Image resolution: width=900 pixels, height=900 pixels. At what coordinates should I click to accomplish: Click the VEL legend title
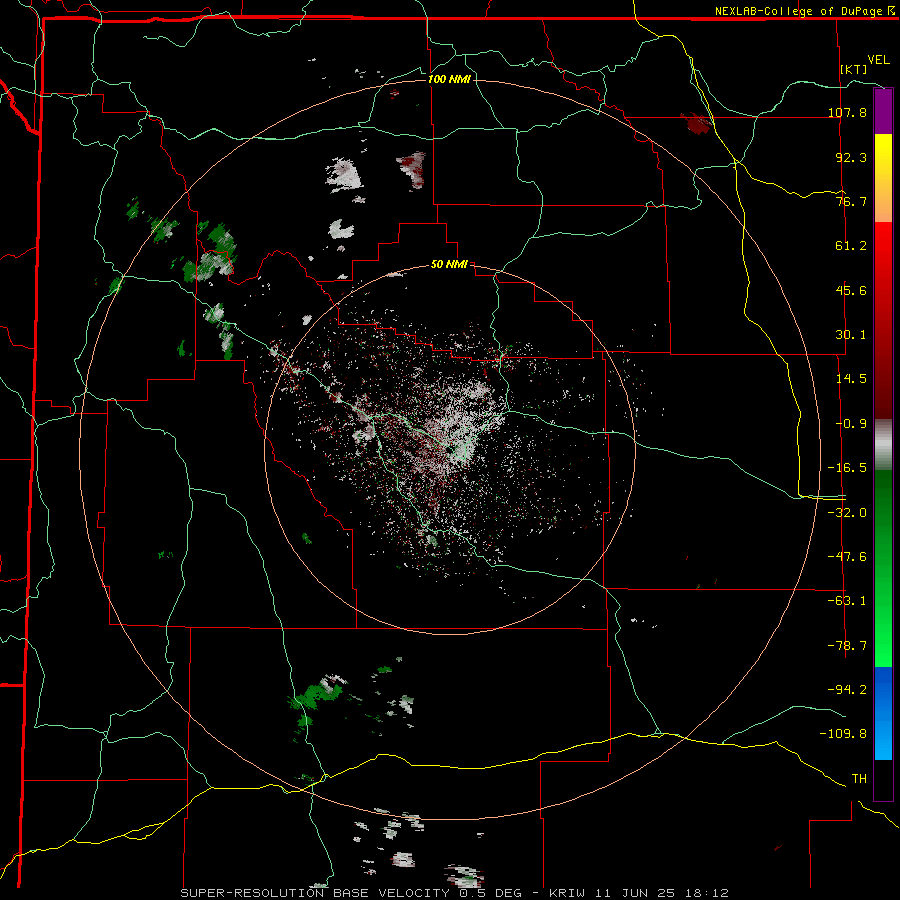click(x=878, y=60)
